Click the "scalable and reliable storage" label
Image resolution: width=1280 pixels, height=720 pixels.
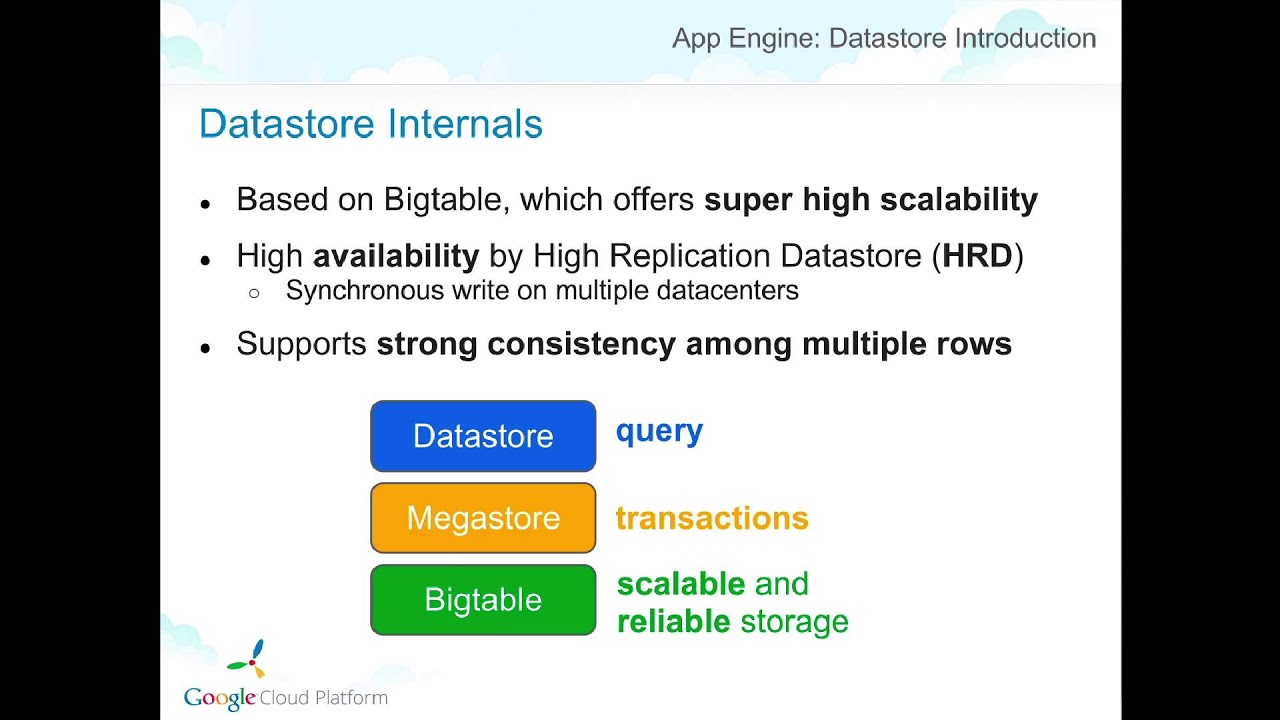(x=732, y=602)
